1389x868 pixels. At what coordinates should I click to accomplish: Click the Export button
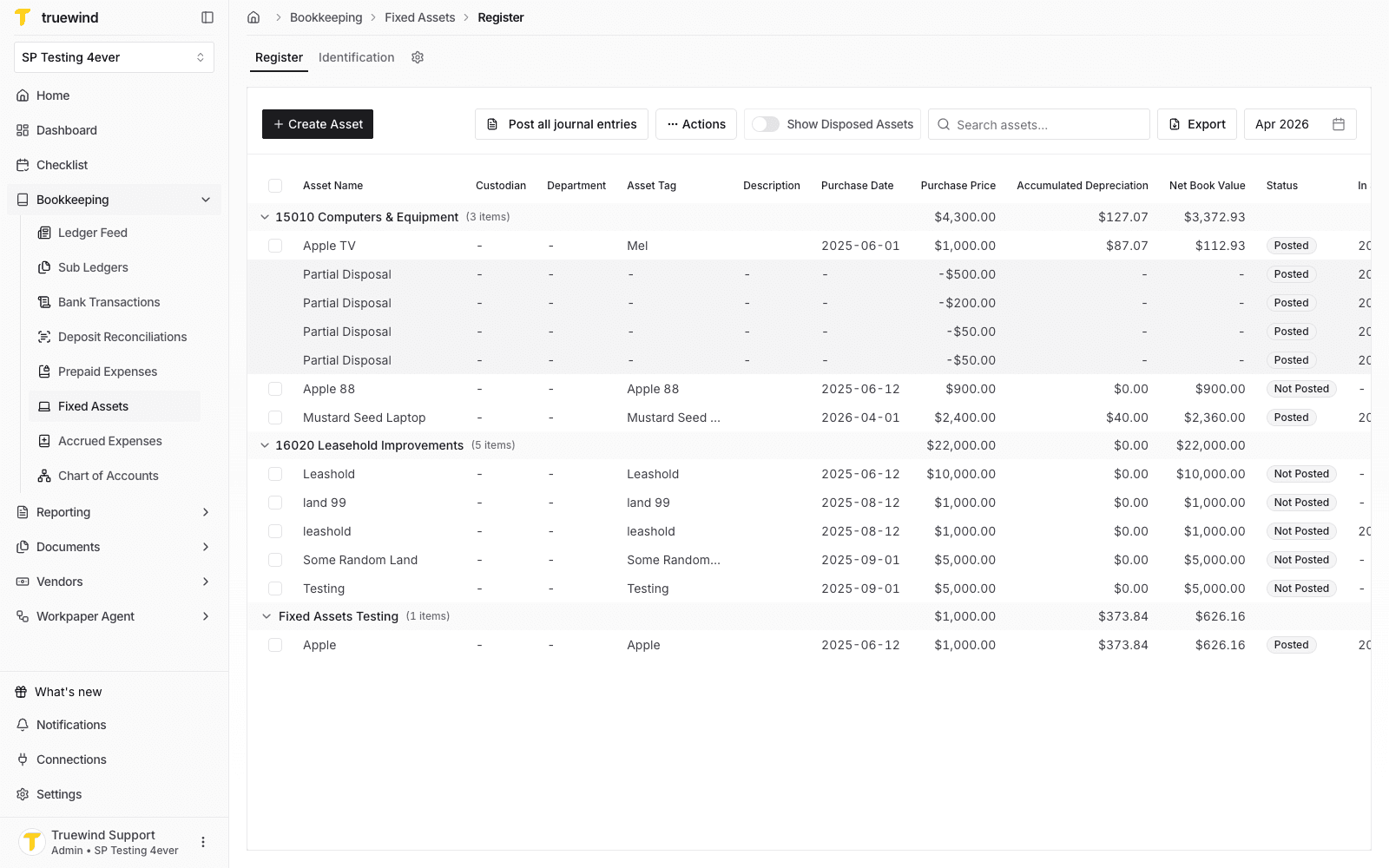(x=1197, y=124)
